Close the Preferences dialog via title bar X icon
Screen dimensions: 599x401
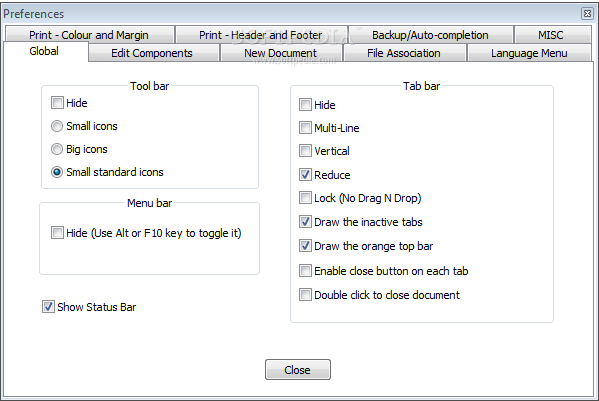(x=587, y=14)
